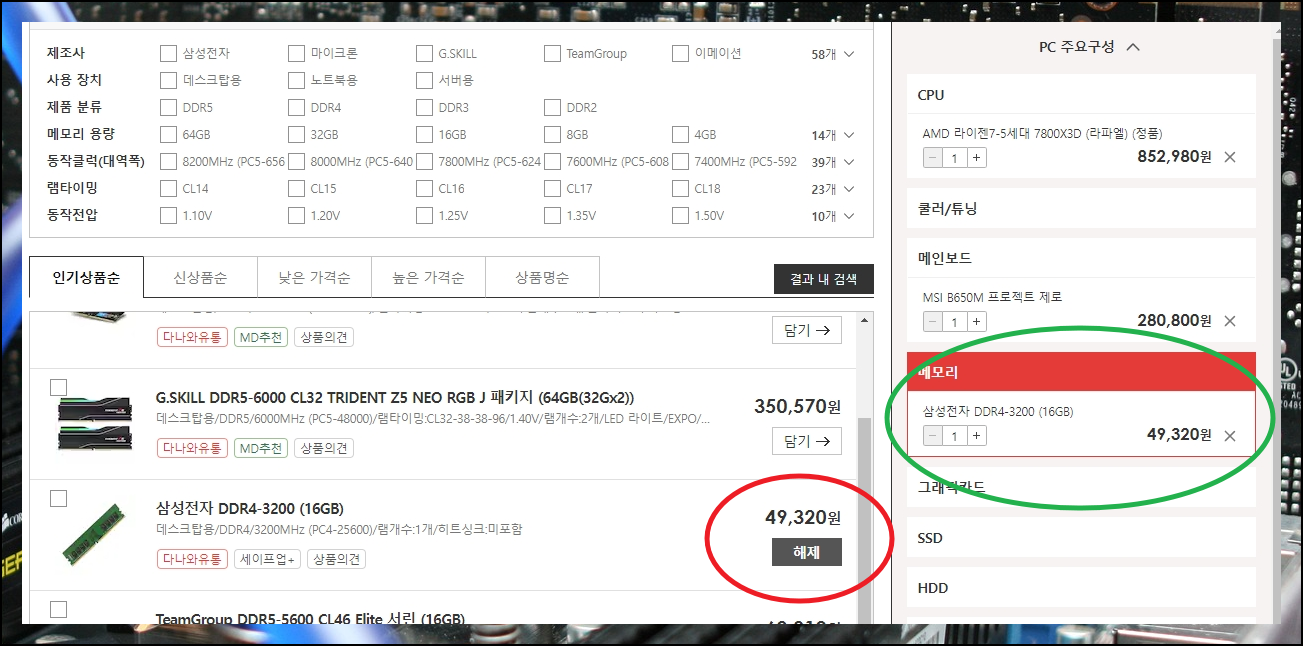Viewport: 1303px width, 646px height.
Task: Select the 메모리 category header
Action: 1081,372
